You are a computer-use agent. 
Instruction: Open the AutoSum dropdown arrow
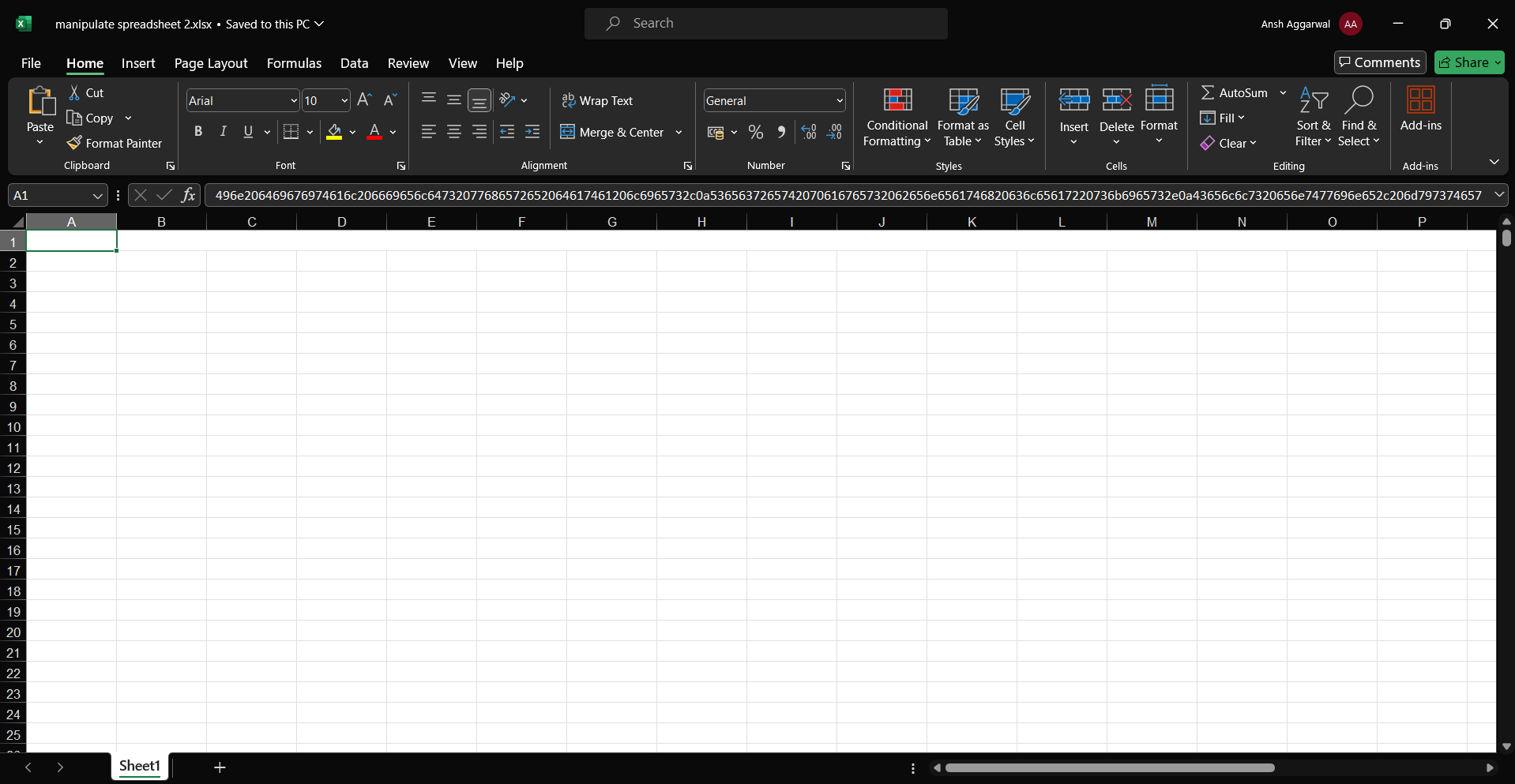[1283, 93]
